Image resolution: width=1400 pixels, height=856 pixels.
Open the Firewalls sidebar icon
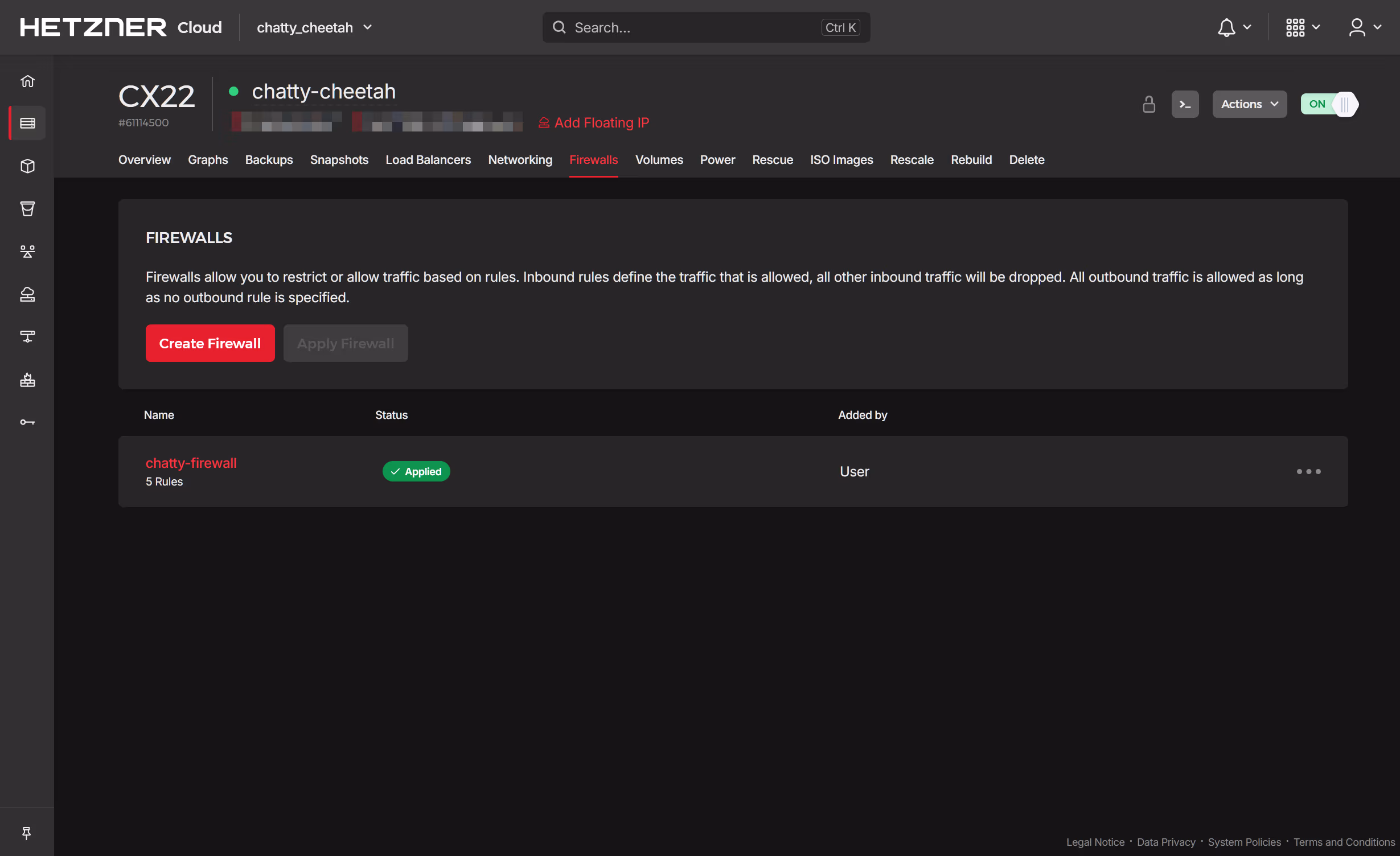coord(27,380)
